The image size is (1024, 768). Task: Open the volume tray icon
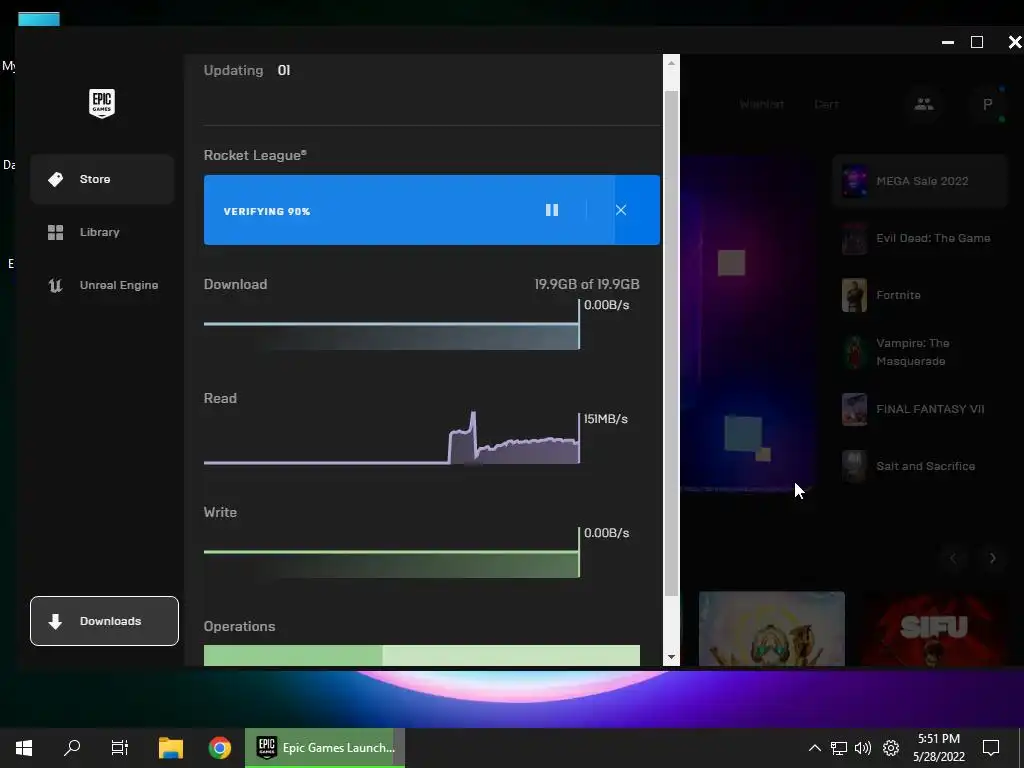(x=863, y=748)
